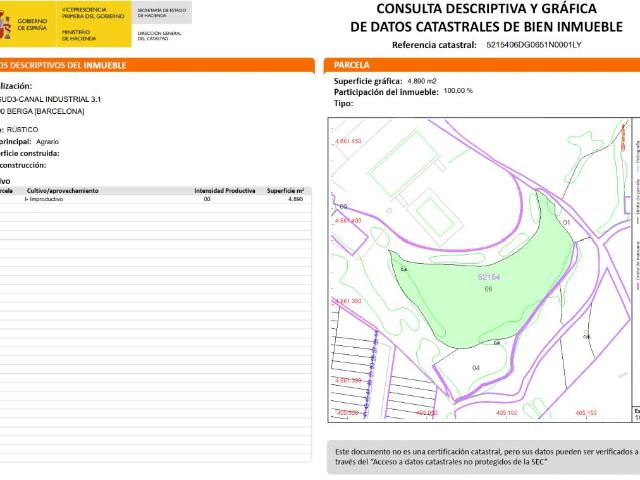Viewport: 640px width, 480px height.
Task: Click the orange Inmueble descriptive data header
Action: tap(150, 64)
